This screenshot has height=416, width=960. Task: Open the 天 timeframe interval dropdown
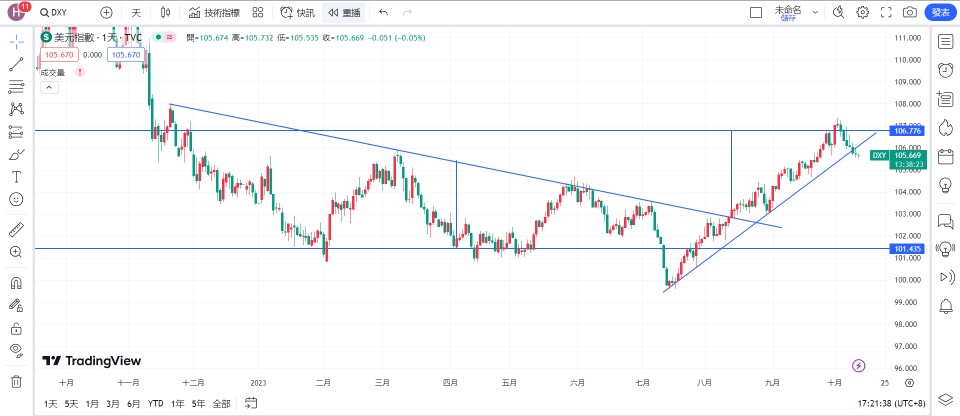pyautogui.click(x=136, y=12)
